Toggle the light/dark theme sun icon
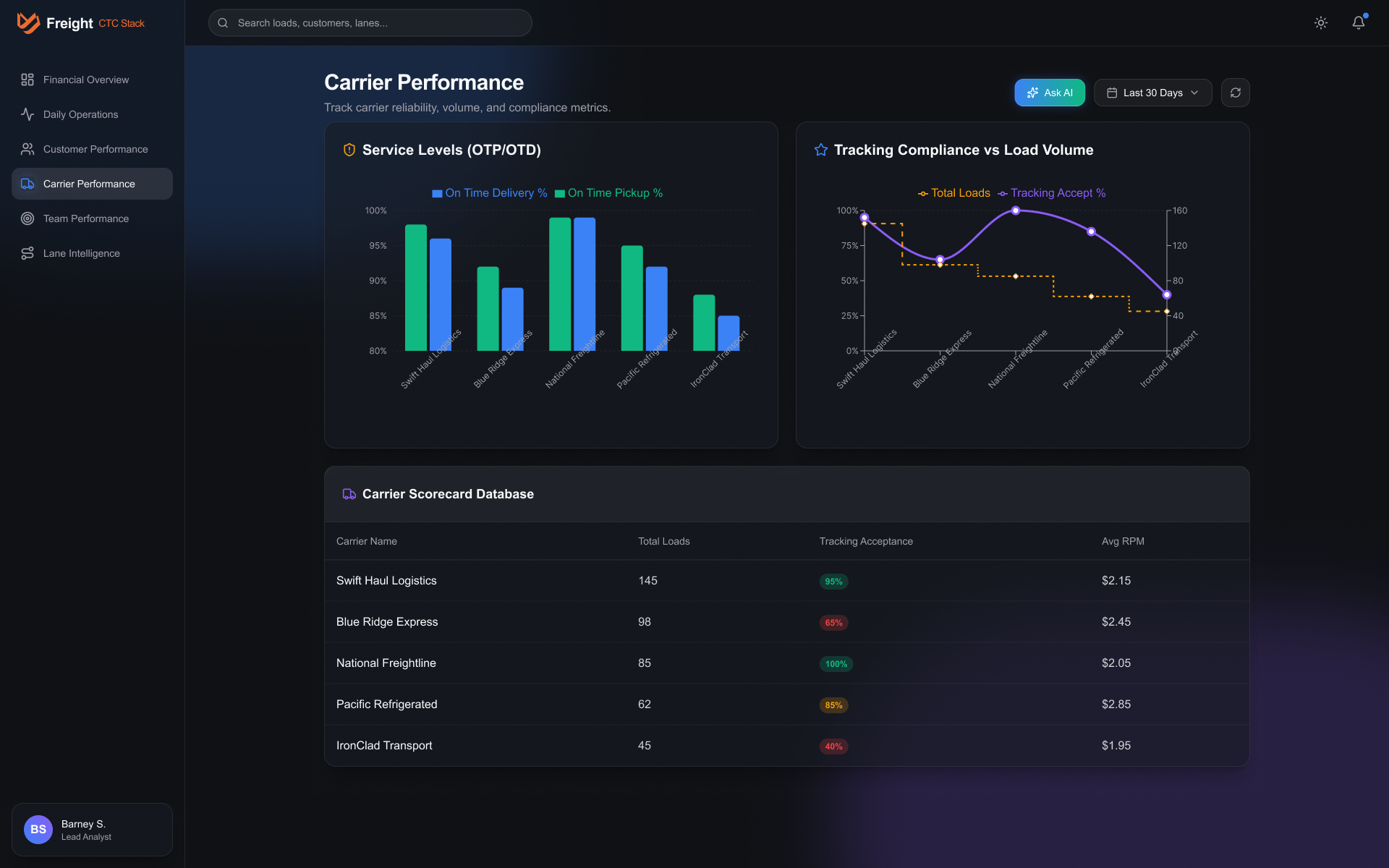This screenshot has width=1389, height=868. tap(1320, 22)
